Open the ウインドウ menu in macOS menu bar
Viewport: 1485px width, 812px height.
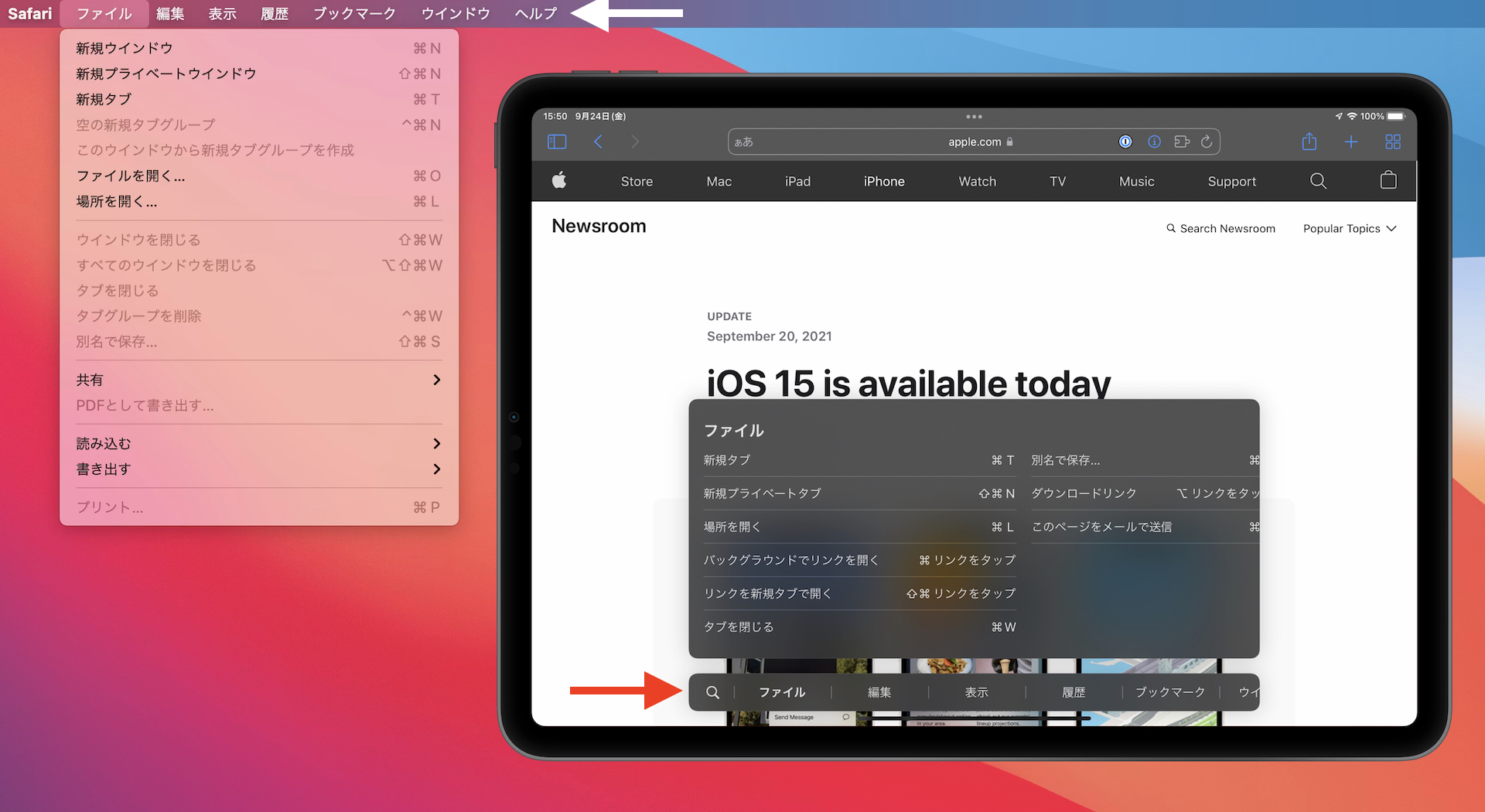(456, 13)
